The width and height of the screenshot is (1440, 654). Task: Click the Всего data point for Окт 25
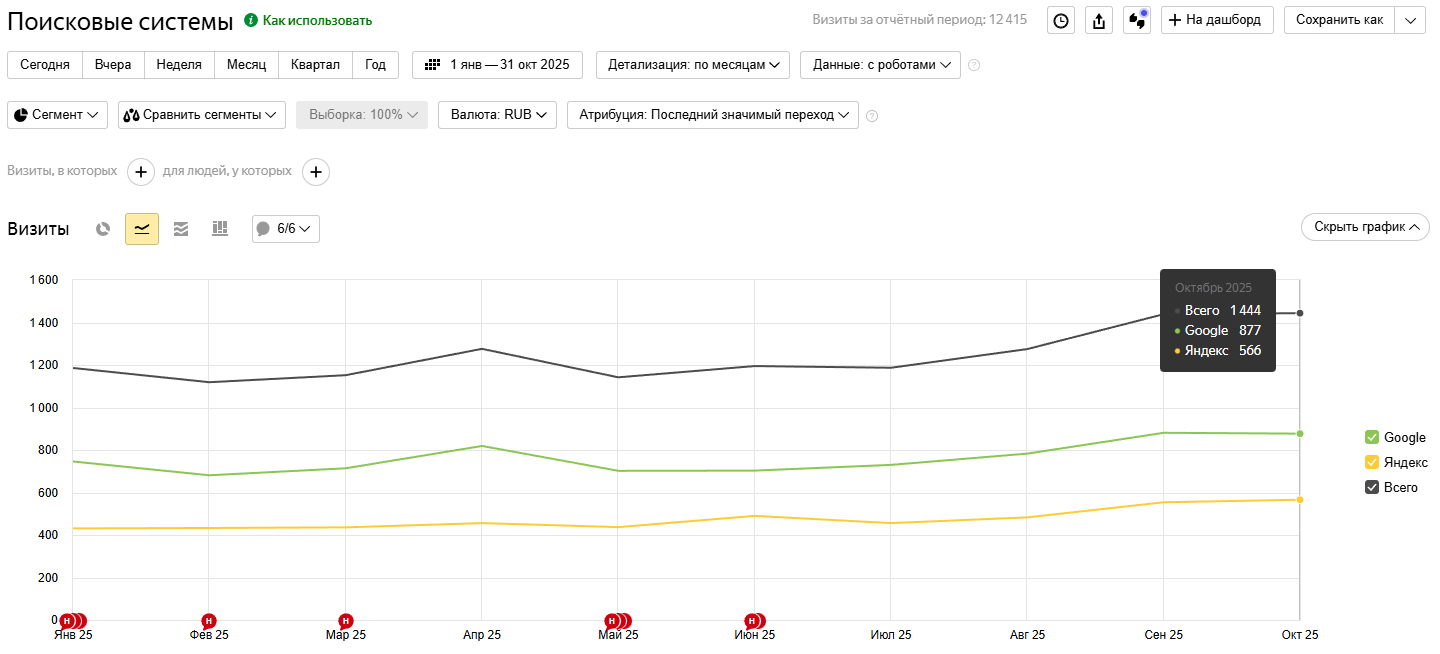1300,313
